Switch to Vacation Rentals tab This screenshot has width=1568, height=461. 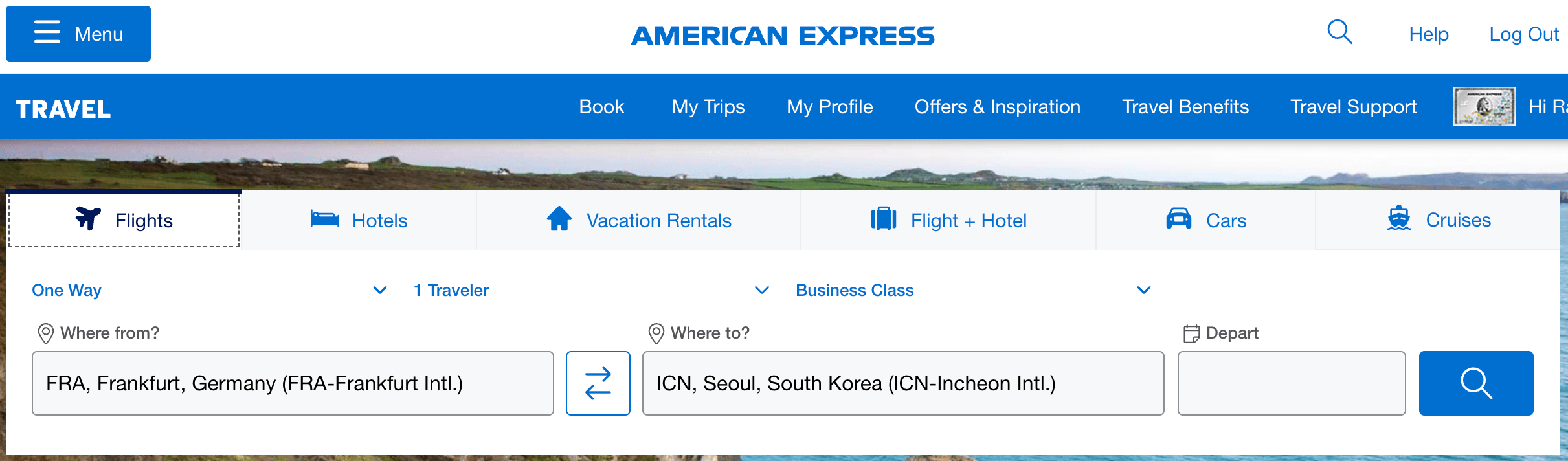click(639, 221)
